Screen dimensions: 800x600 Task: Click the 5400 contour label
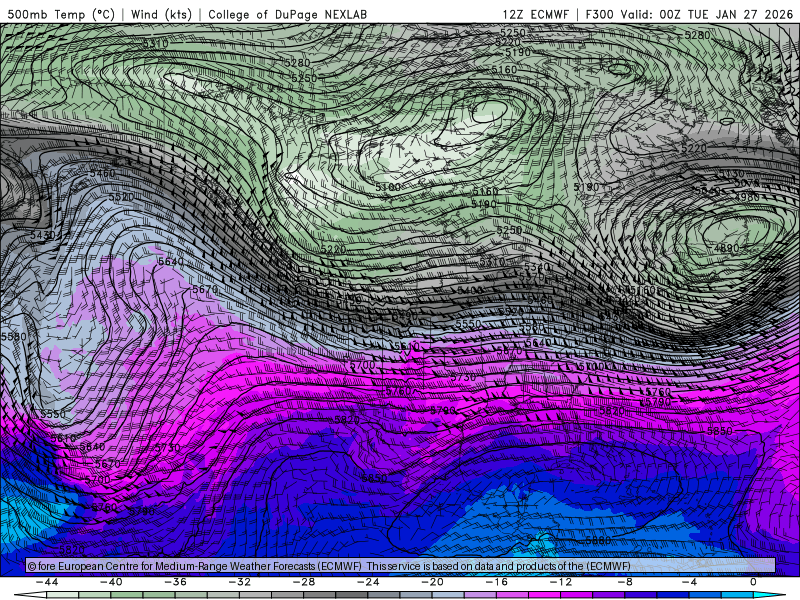point(470,290)
